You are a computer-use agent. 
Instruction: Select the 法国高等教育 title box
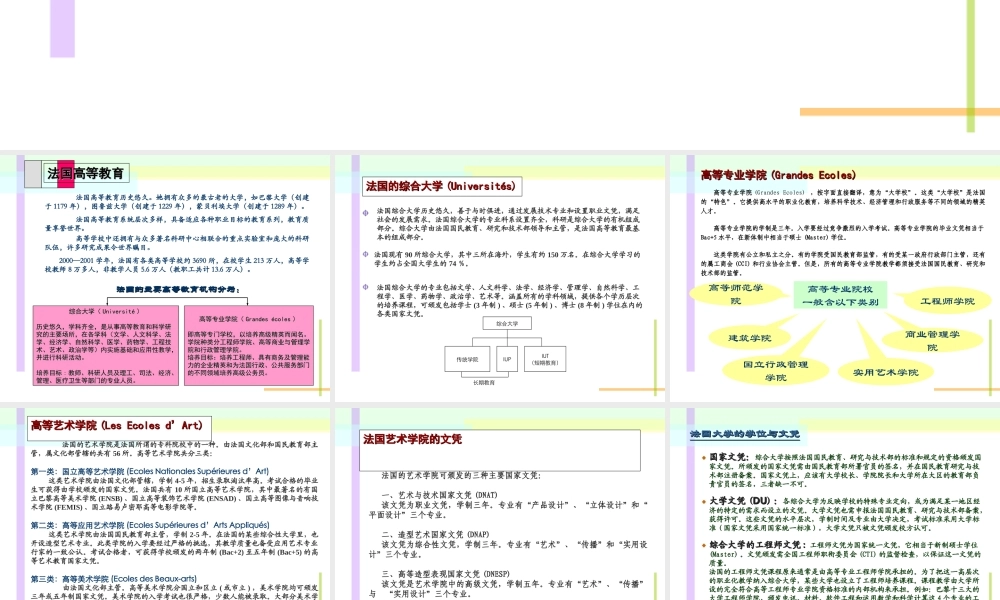(x=85, y=170)
